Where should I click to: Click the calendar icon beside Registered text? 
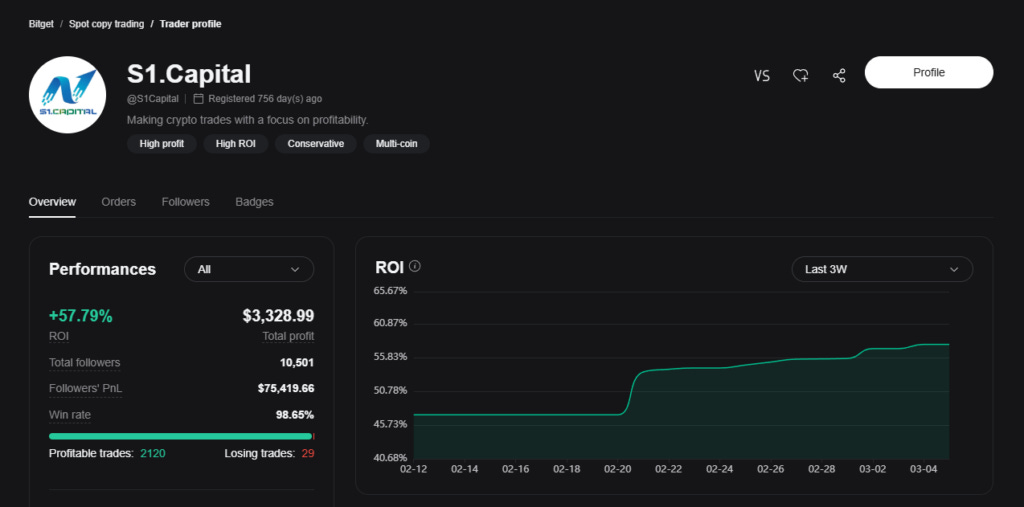pos(199,99)
